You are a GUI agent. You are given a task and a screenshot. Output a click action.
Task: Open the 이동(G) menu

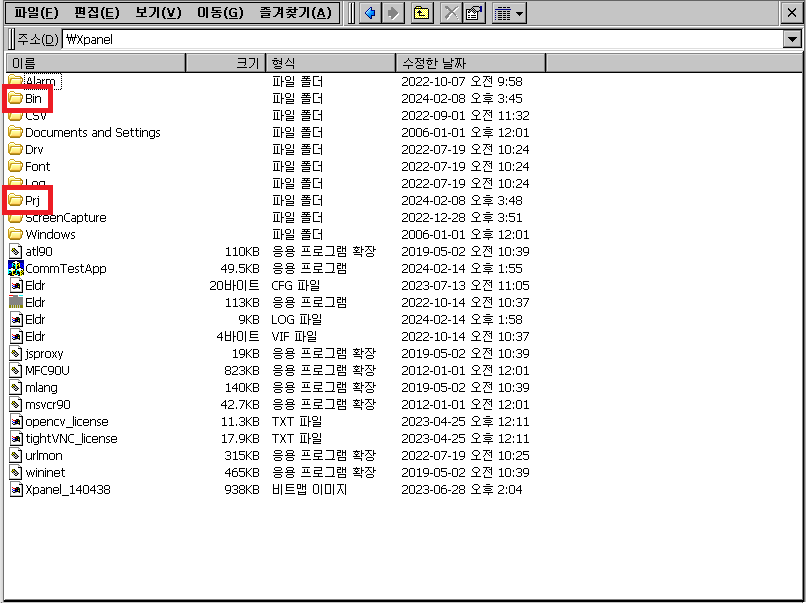tap(220, 13)
